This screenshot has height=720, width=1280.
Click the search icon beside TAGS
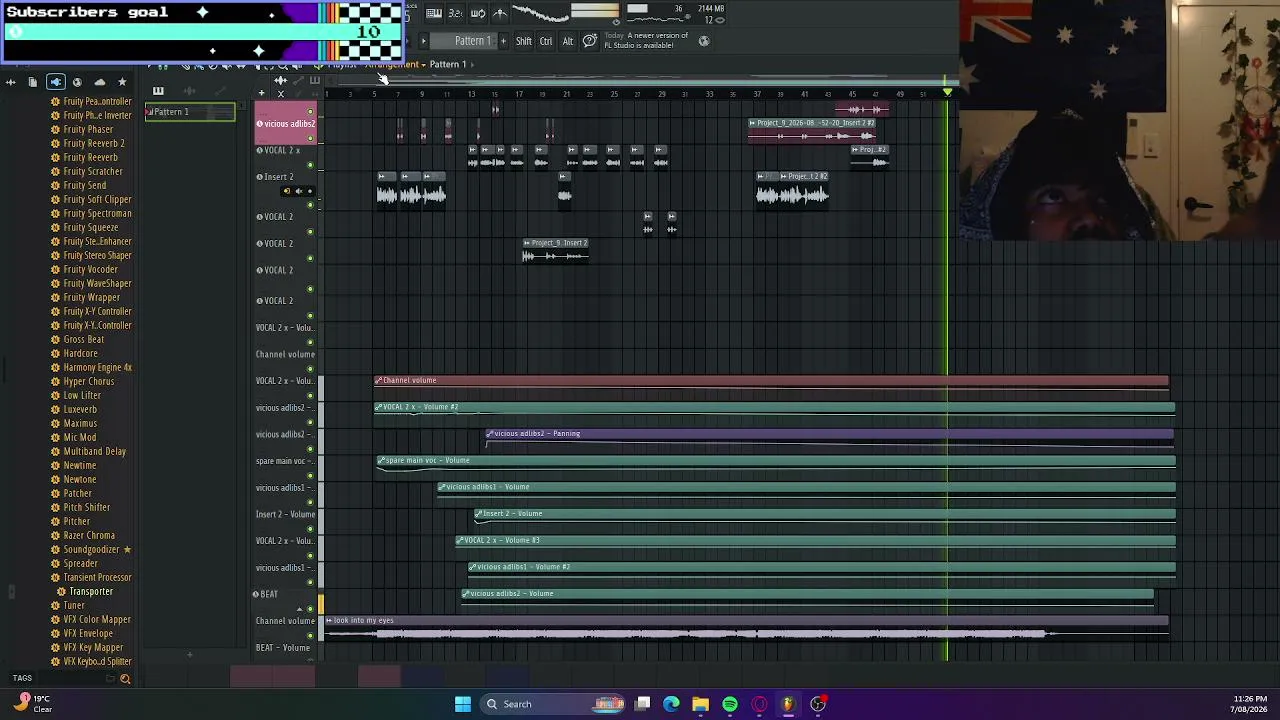point(125,679)
